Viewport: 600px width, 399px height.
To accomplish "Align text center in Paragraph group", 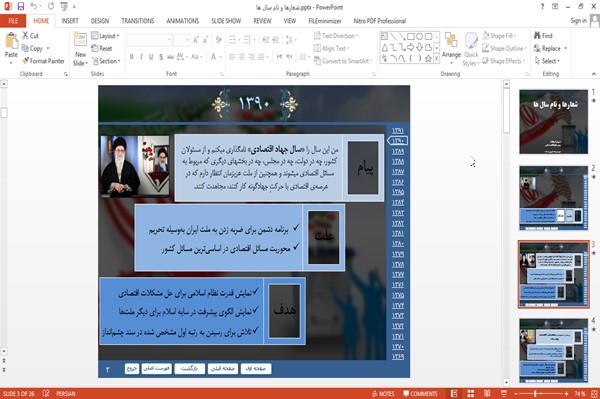I will (x=242, y=57).
